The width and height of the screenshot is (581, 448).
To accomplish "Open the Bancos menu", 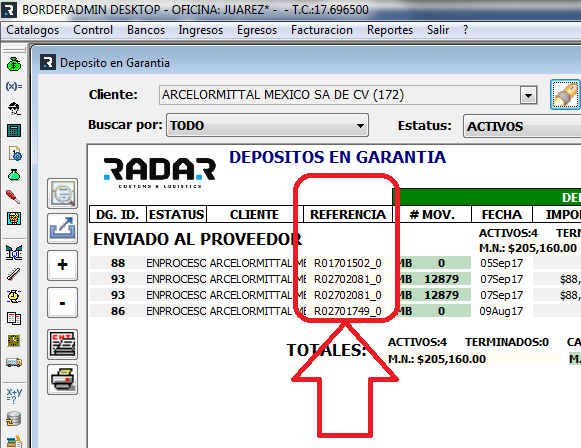I will coord(146,30).
